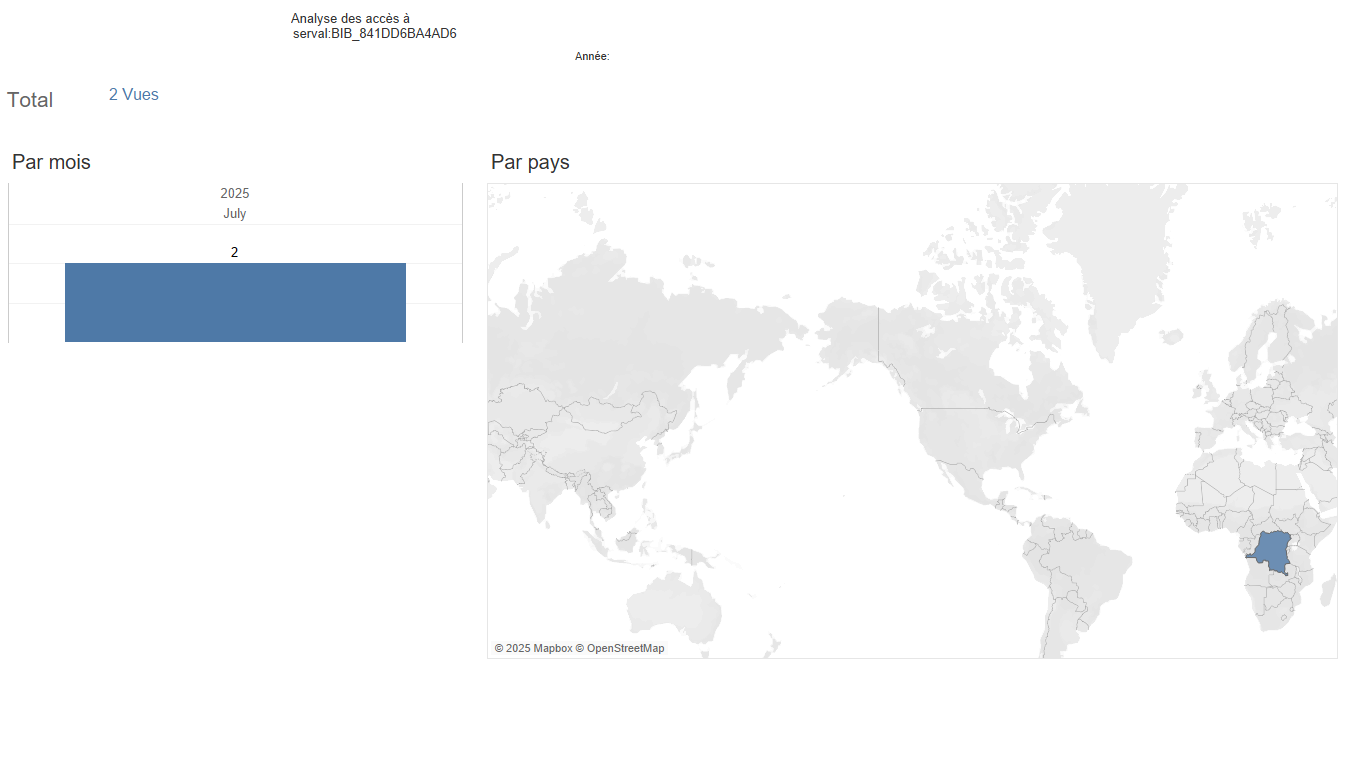Click the "Par pays" heading
Screen dimensions: 1366x768
pos(530,162)
